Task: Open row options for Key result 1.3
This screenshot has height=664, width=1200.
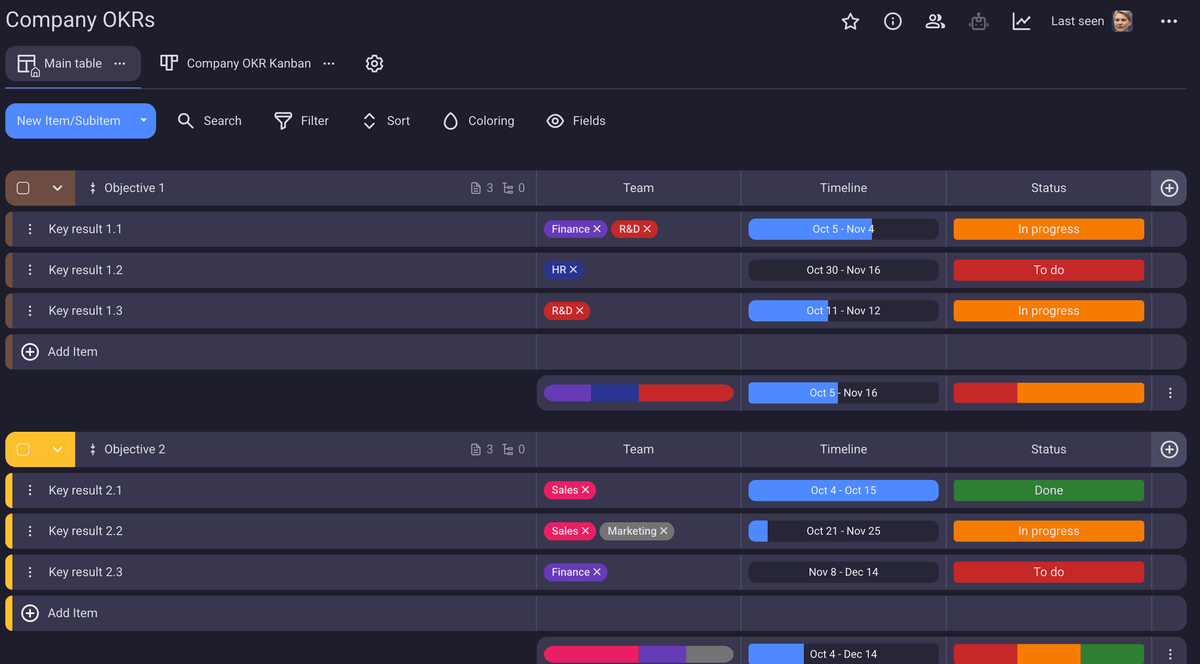Action: coord(29,310)
